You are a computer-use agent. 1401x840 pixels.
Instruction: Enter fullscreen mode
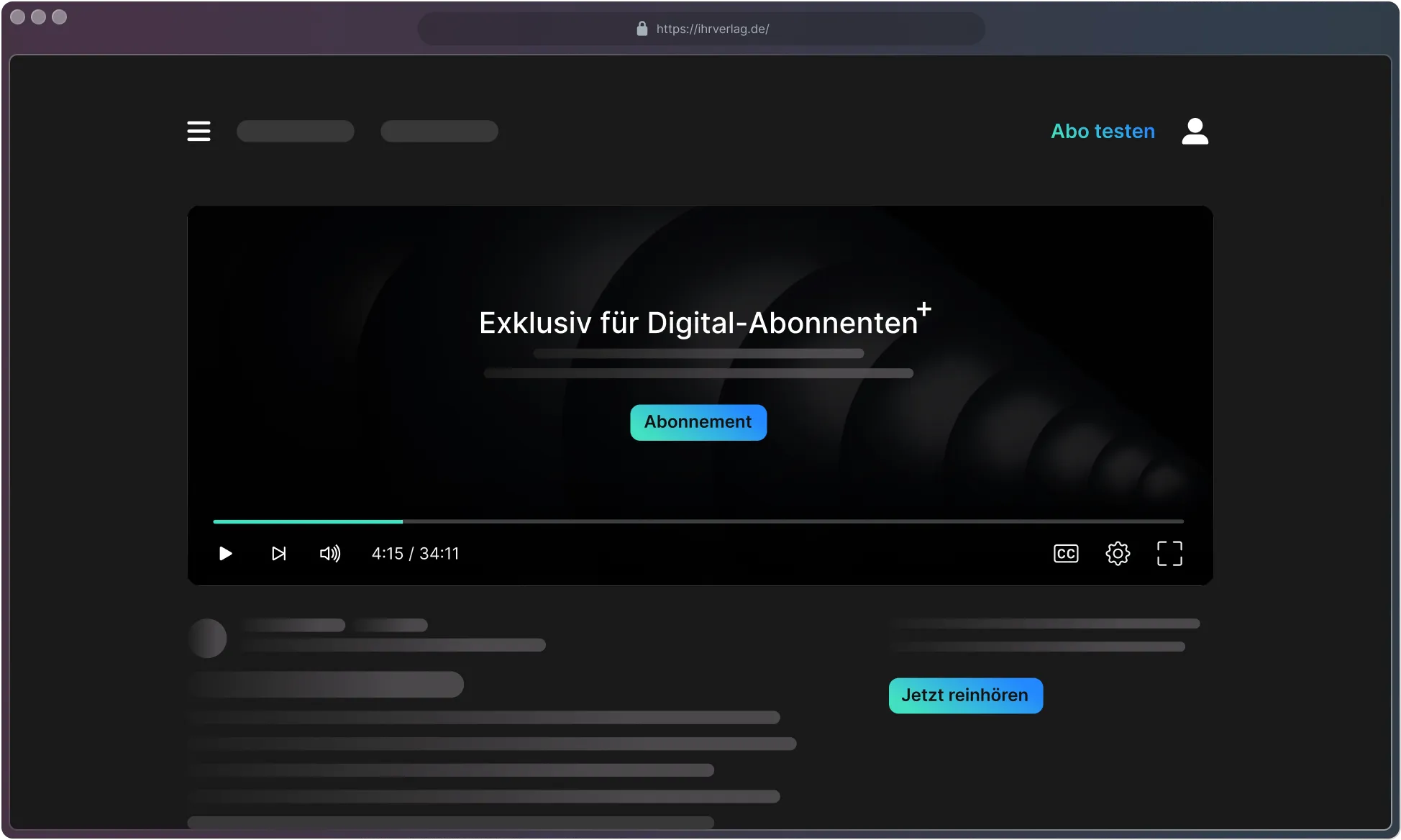click(1169, 553)
